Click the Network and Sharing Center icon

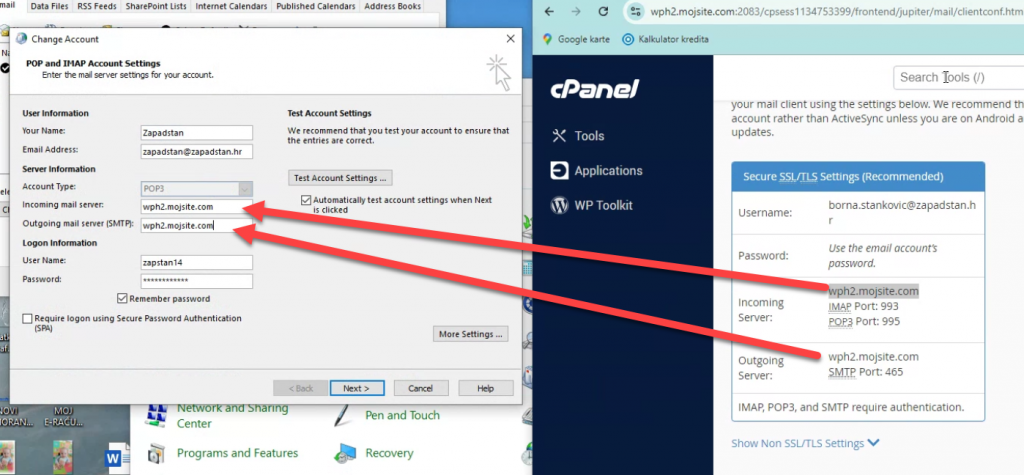tap(156, 415)
